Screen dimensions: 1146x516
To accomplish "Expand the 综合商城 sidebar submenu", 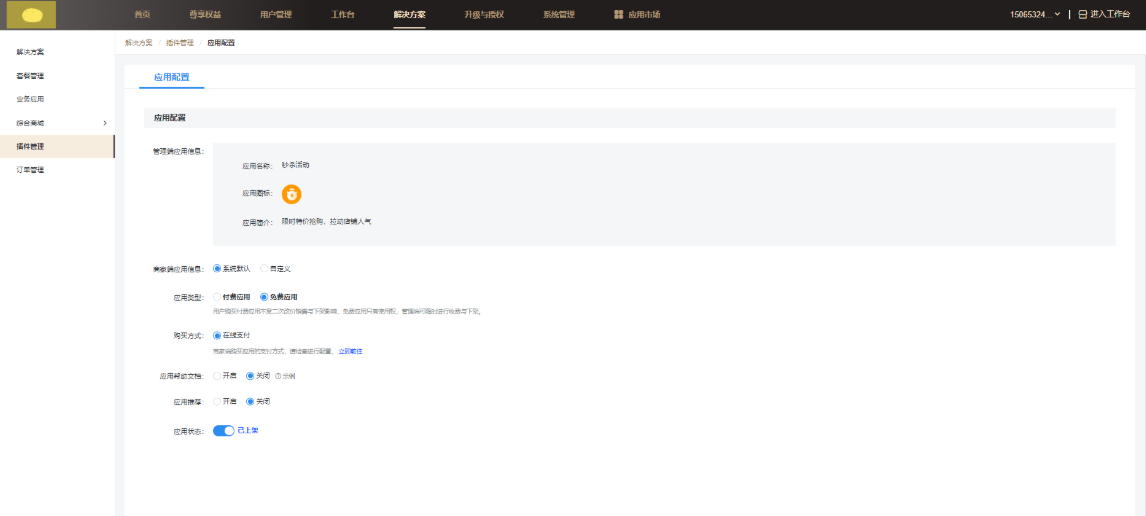I will (104, 123).
